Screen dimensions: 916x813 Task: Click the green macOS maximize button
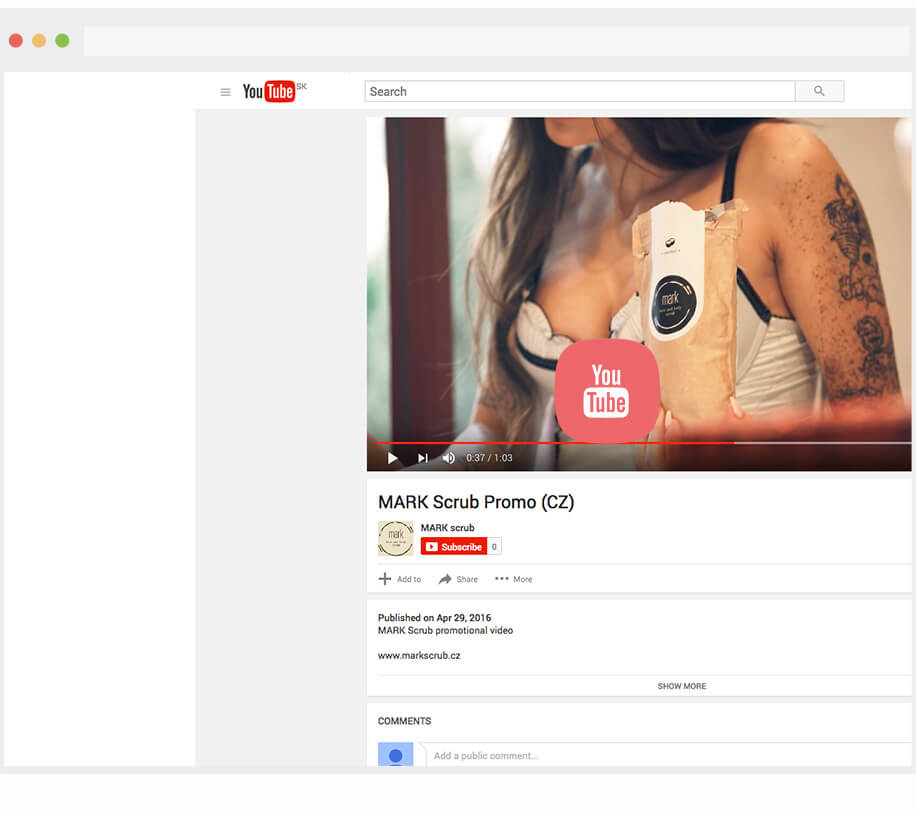(x=62, y=41)
